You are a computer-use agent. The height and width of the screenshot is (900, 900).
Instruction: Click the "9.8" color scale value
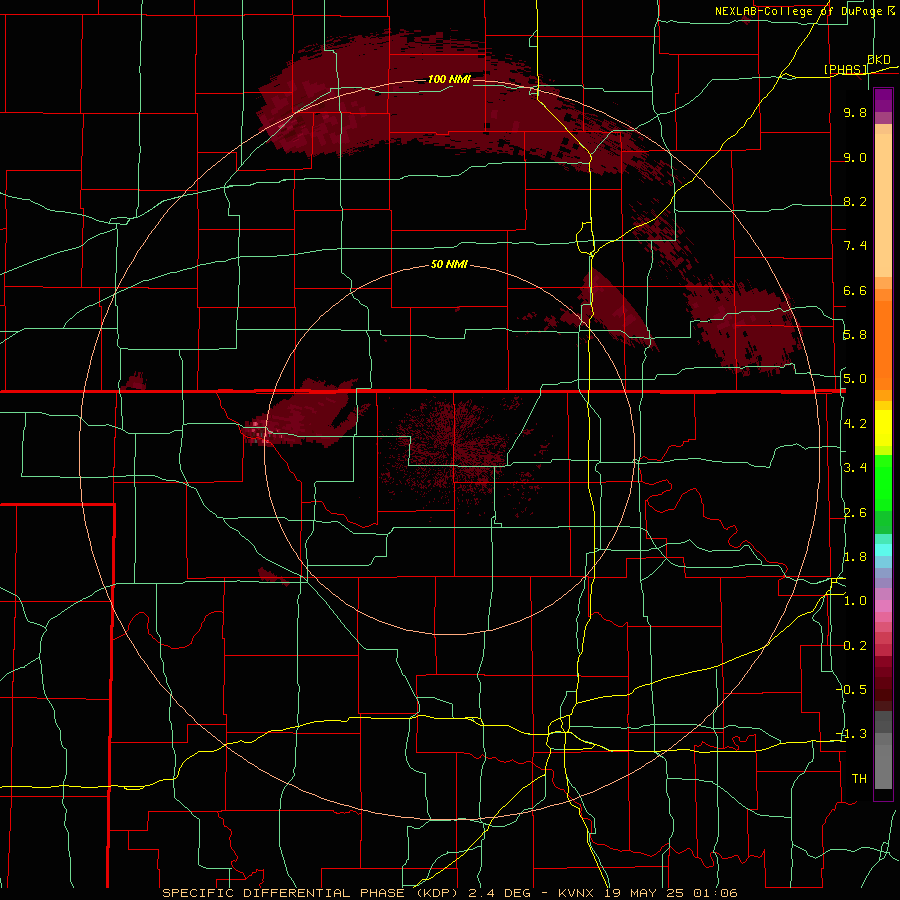[x=855, y=112]
